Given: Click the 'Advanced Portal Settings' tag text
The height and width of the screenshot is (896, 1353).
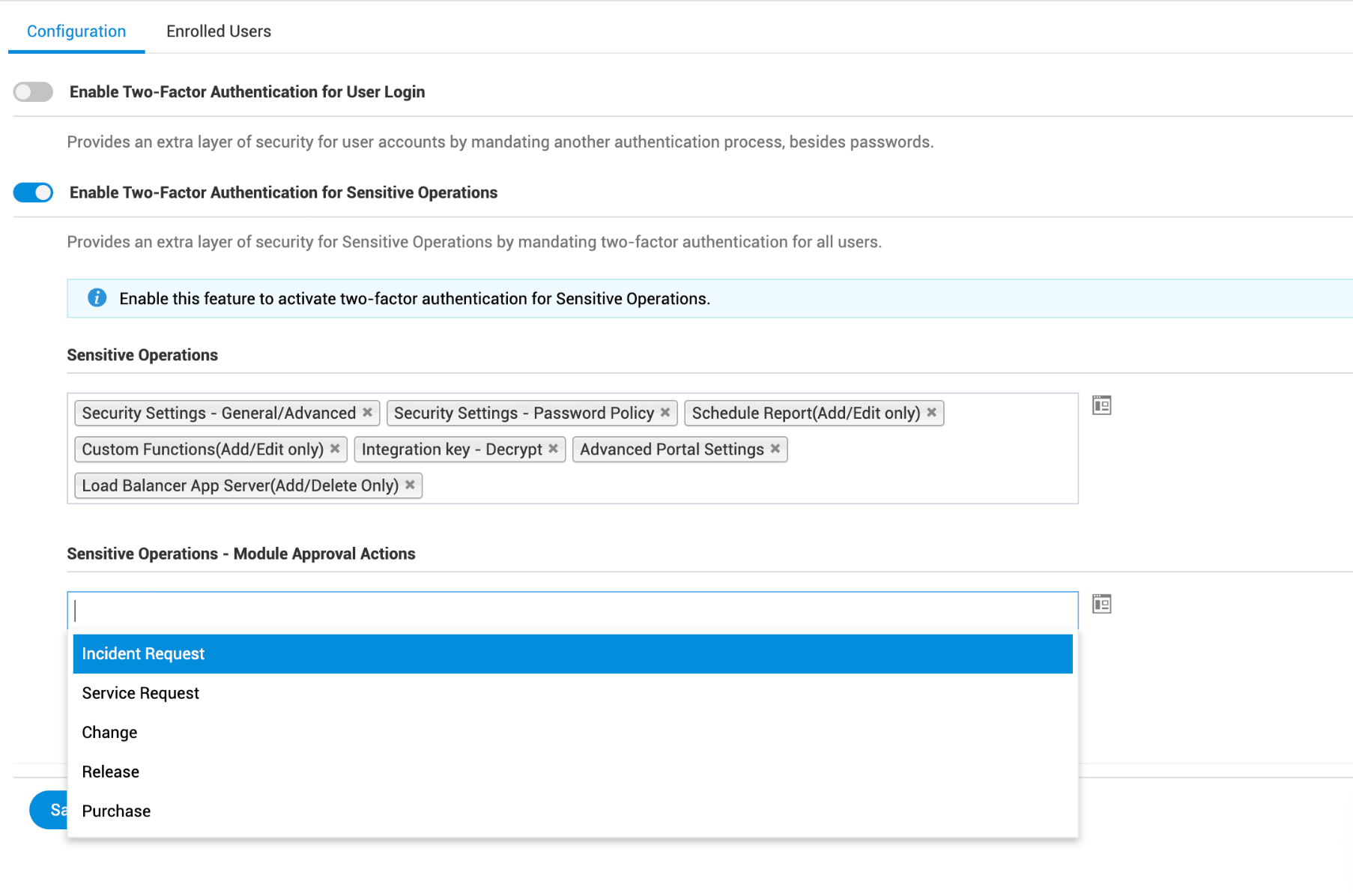Looking at the screenshot, I should (x=672, y=449).
